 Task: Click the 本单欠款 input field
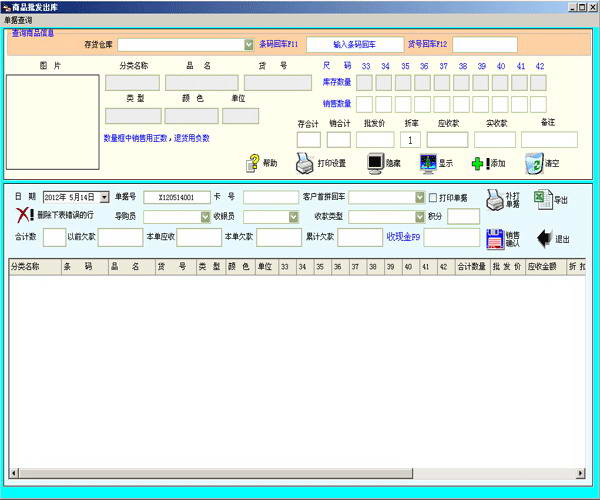(x=279, y=238)
